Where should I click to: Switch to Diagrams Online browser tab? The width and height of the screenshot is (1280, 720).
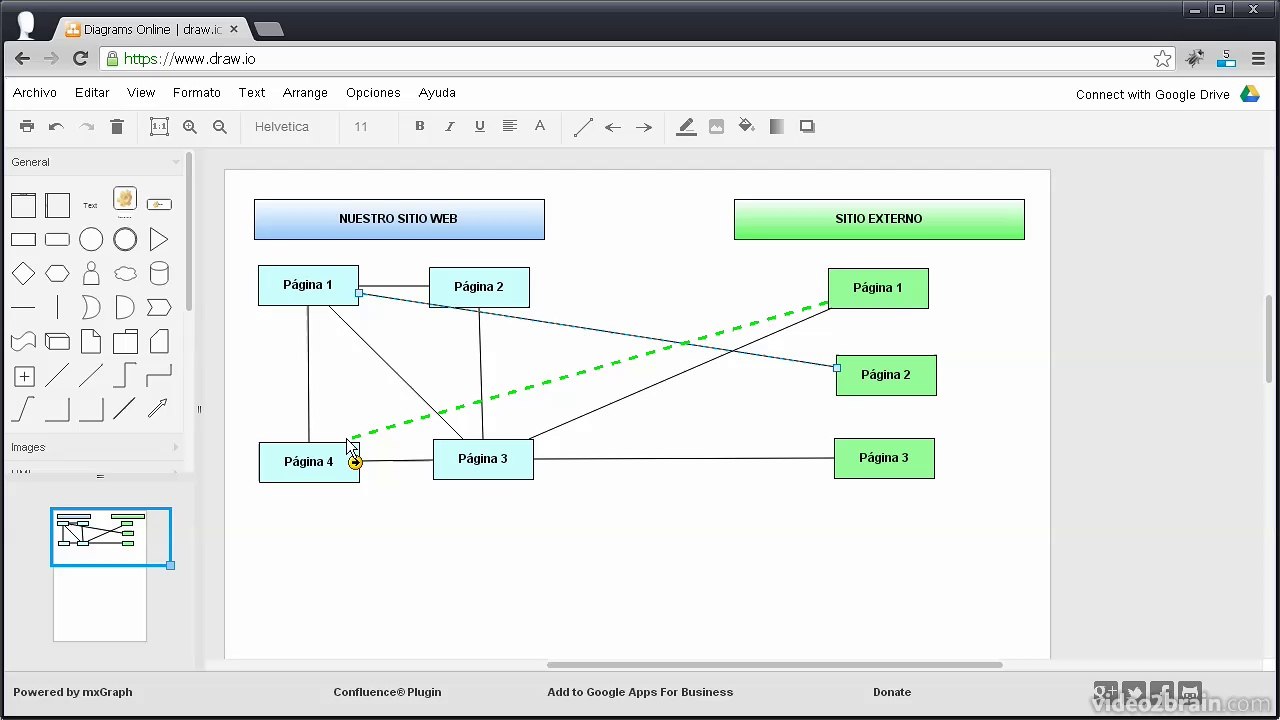(x=148, y=30)
